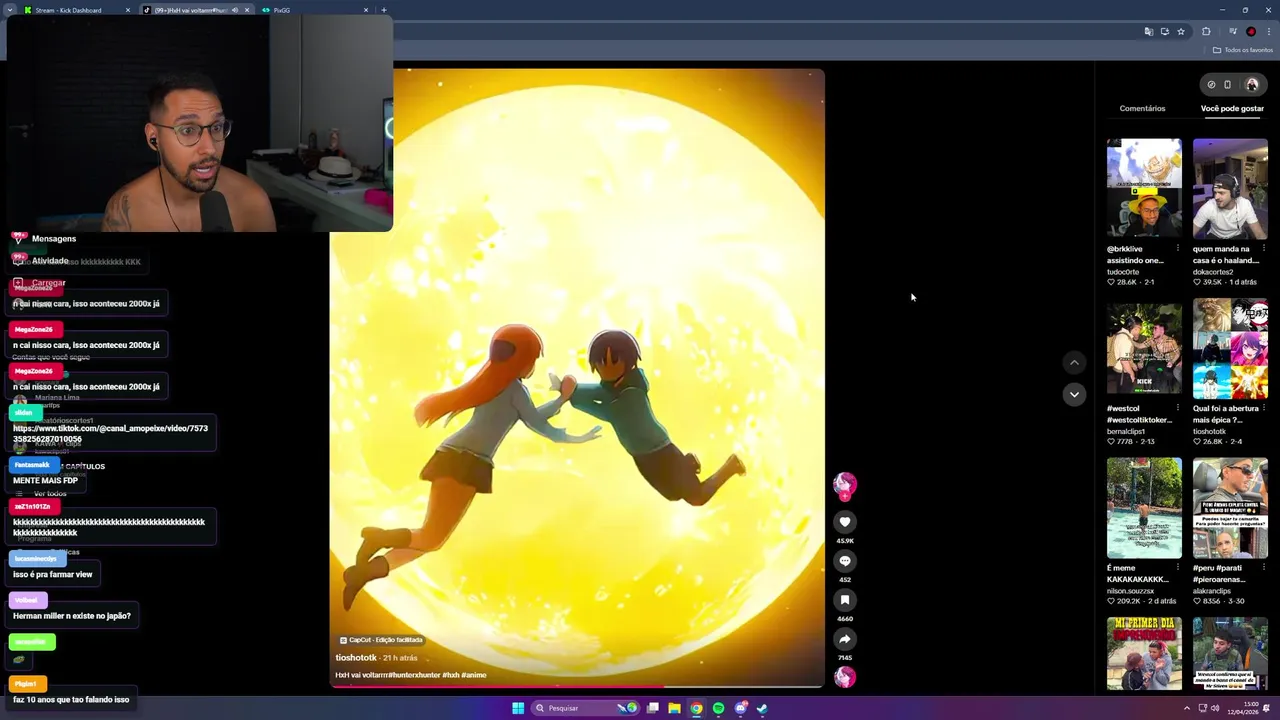Screen dimensions: 1280x720
Task: Open the profile avatar in TikTok header
Action: pos(1252,85)
